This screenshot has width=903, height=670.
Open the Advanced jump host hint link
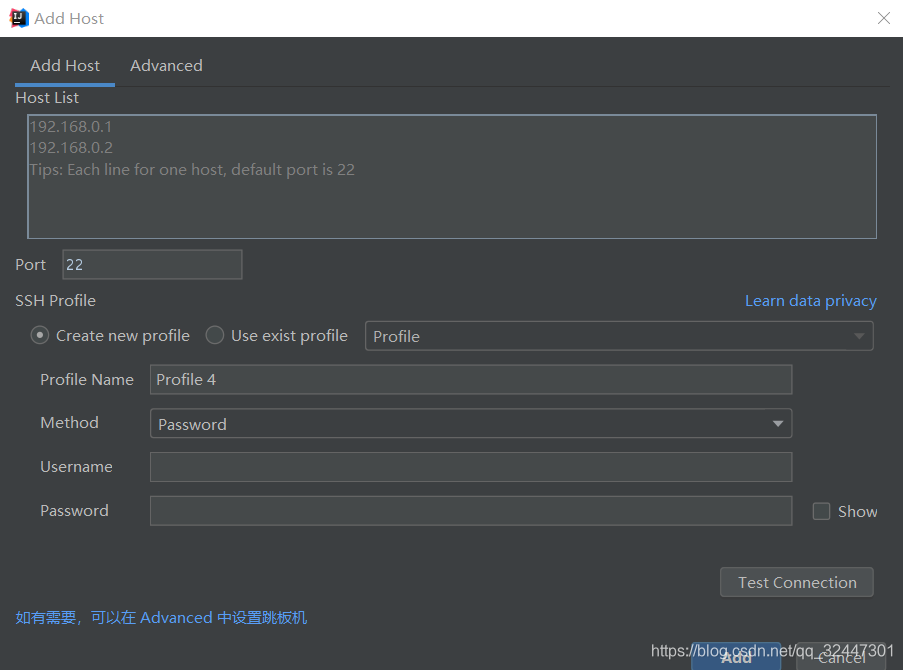[161, 618]
